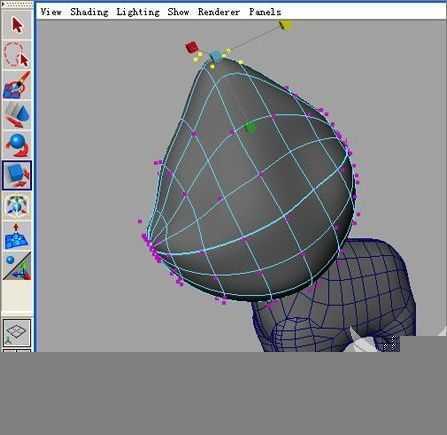
Task: Open the Shading menu
Action: tap(89, 12)
